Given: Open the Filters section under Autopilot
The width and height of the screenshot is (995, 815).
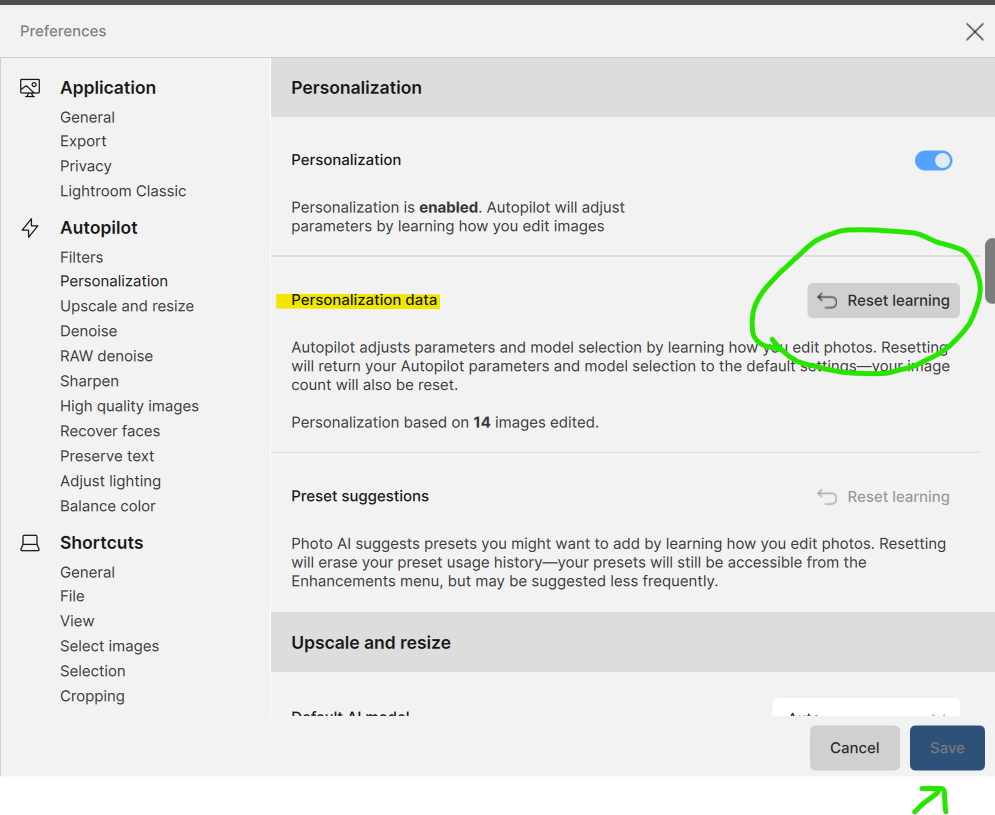Looking at the screenshot, I should click(x=81, y=257).
